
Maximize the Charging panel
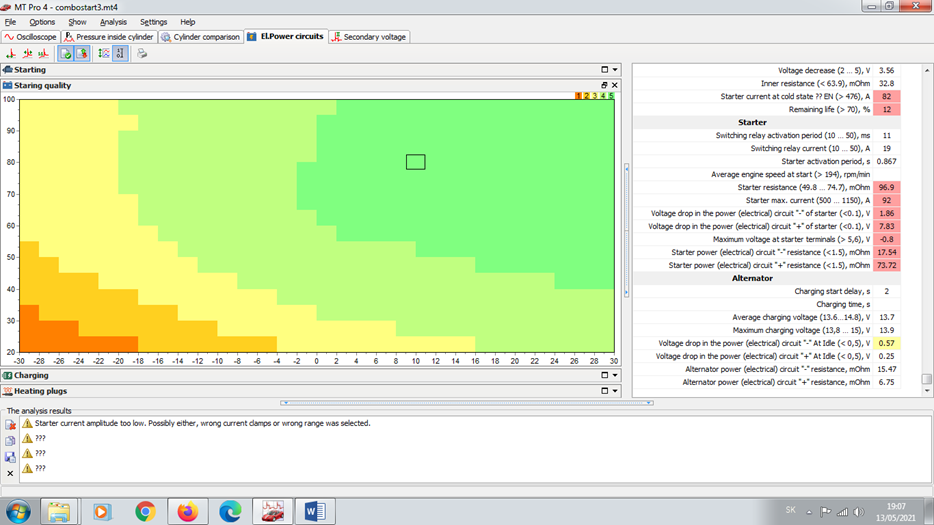pos(605,376)
